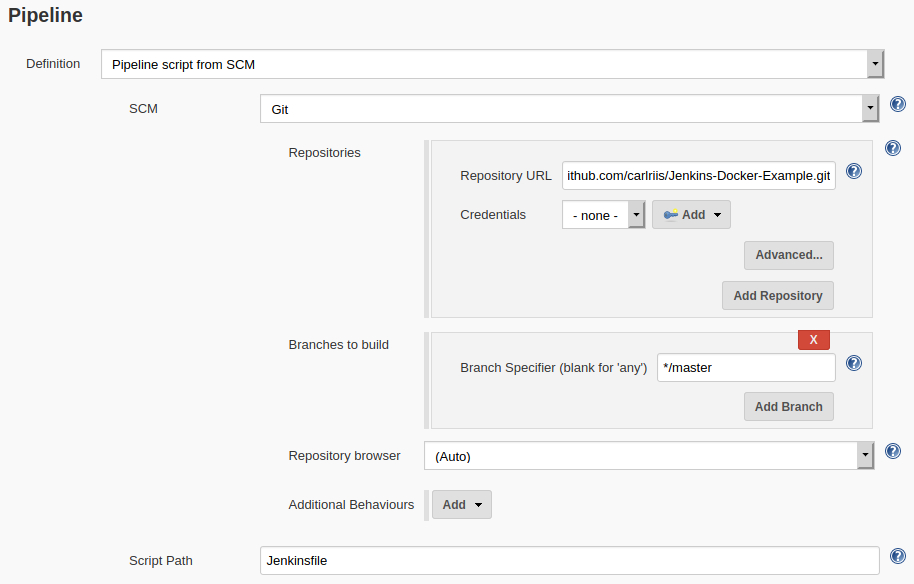Image resolution: width=914 pixels, height=584 pixels.
Task: Open the Additional Behaviours Add menu
Action: tap(461, 505)
